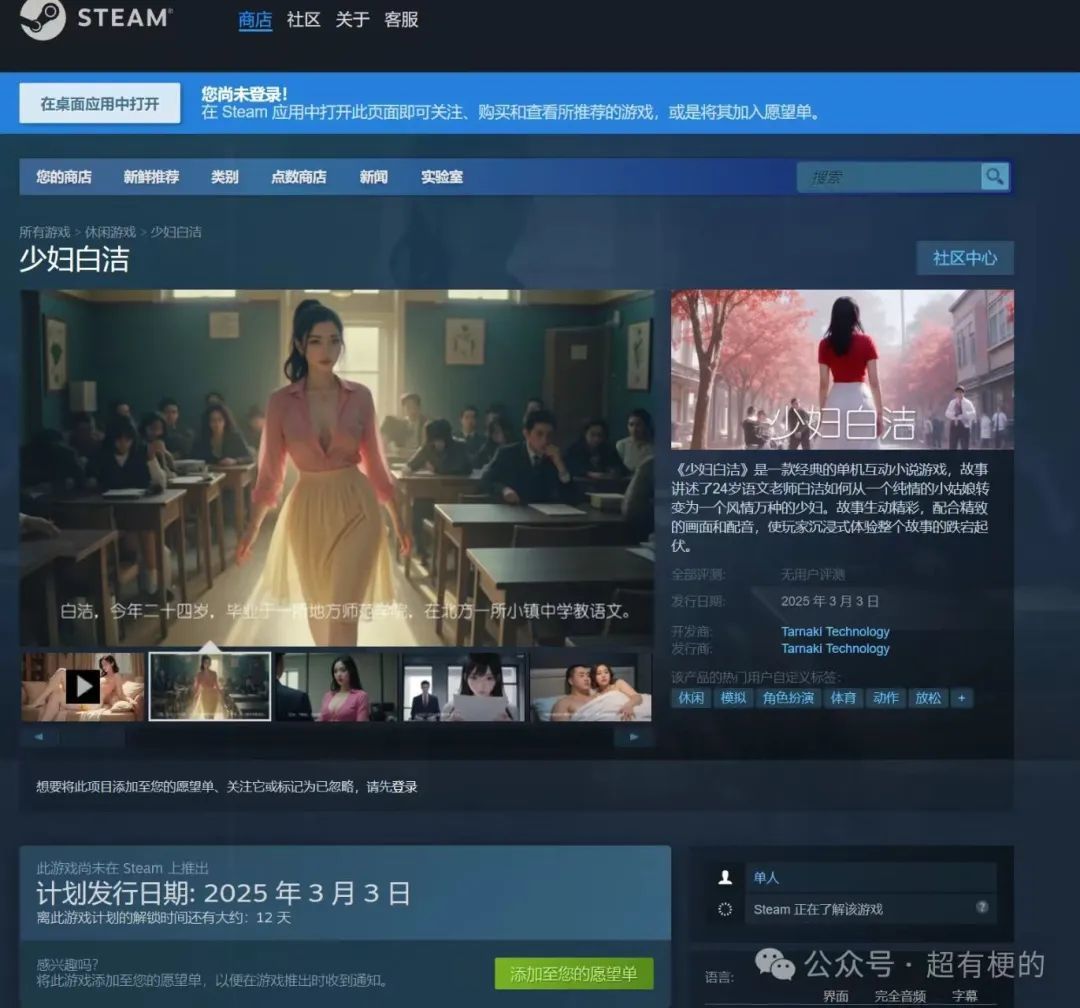1080x1008 pixels.
Task: Click the 休闲游戏 breadcrumb link
Action: (x=110, y=232)
